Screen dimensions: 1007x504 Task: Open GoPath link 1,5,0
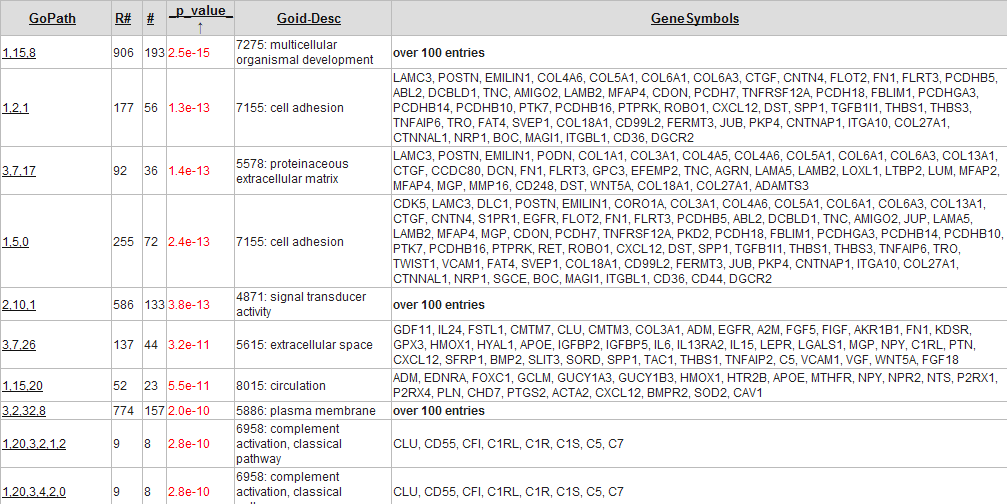pos(15,241)
